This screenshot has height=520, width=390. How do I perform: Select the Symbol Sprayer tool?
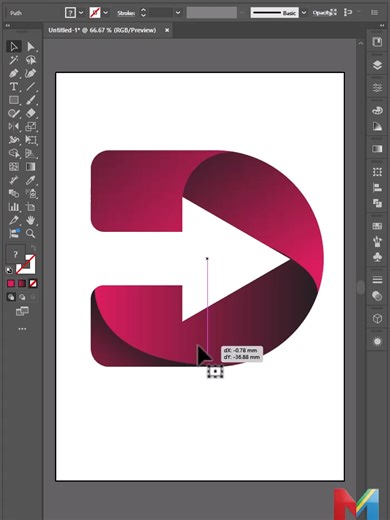pos(31,194)
